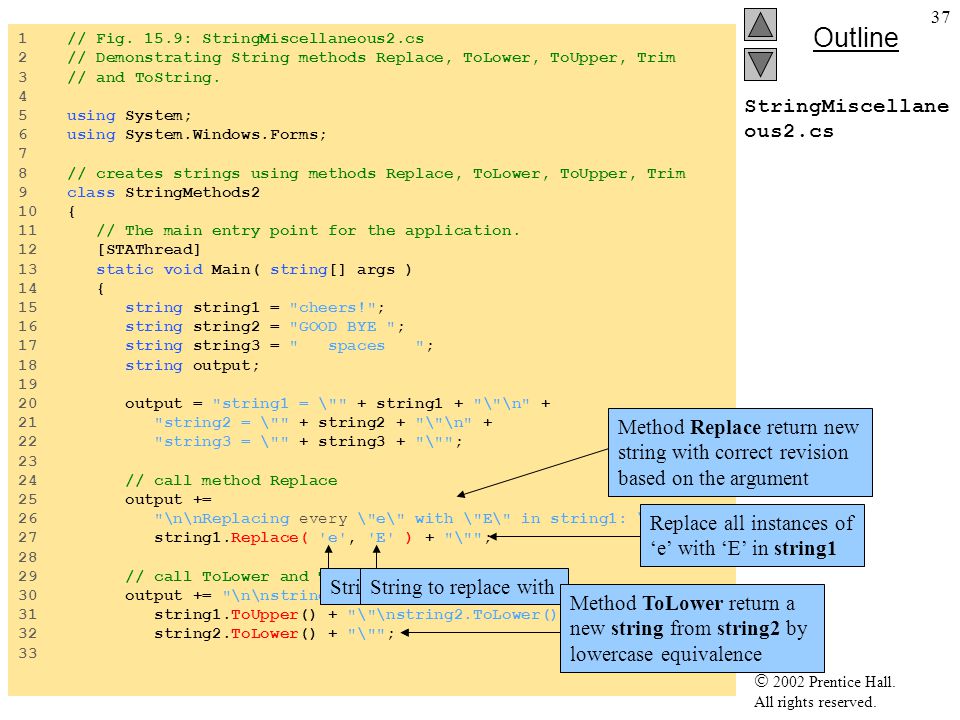This screenshot has width=960, height=720.
Task: Click the 'String to replace with' callout
Action: 464,587
